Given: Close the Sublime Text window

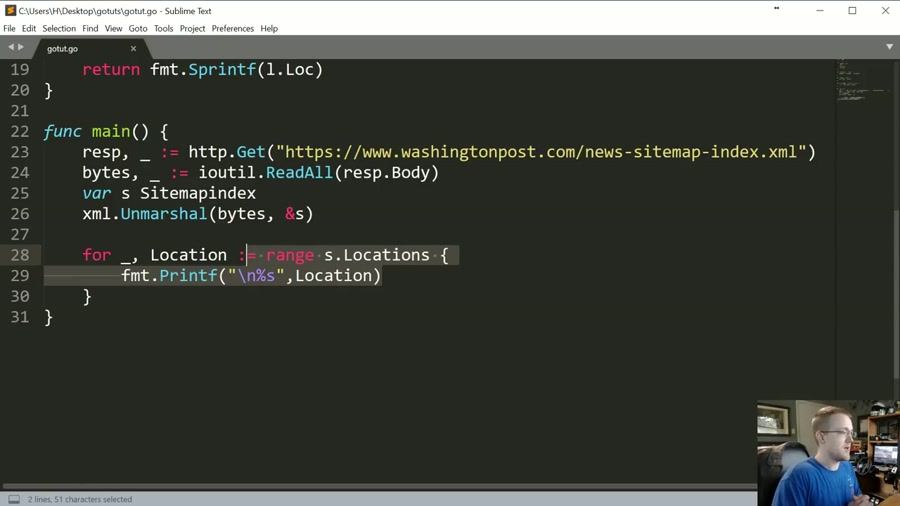Looking at the screenshot, I should pos(885,10).
